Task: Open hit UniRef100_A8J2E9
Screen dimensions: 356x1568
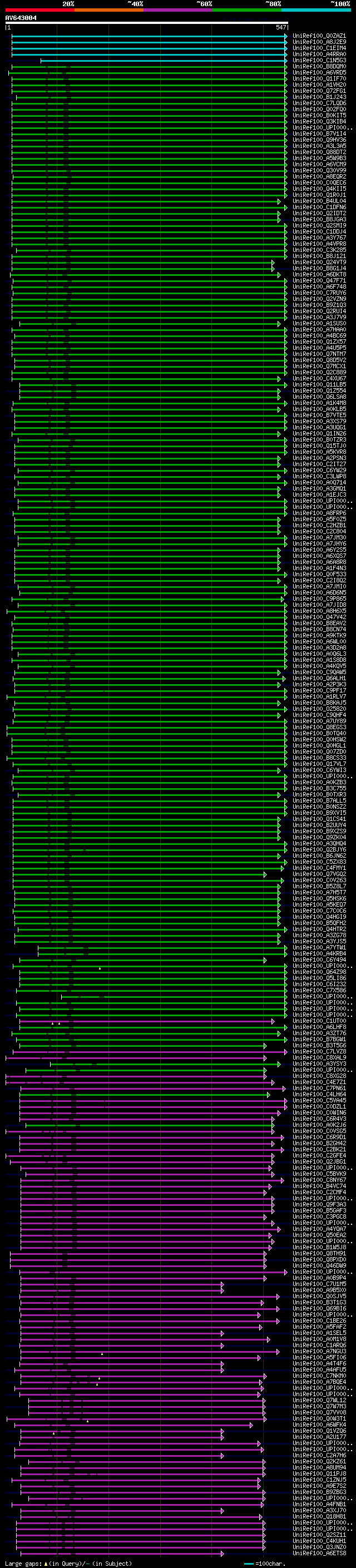Action: [x=319, y=42]
